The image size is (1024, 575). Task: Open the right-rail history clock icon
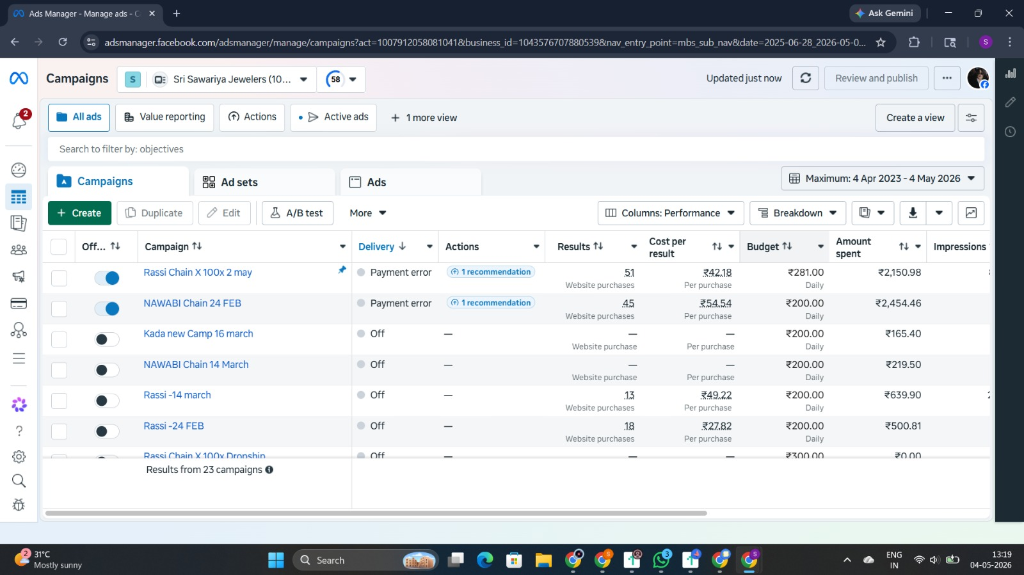(1010, 132)
